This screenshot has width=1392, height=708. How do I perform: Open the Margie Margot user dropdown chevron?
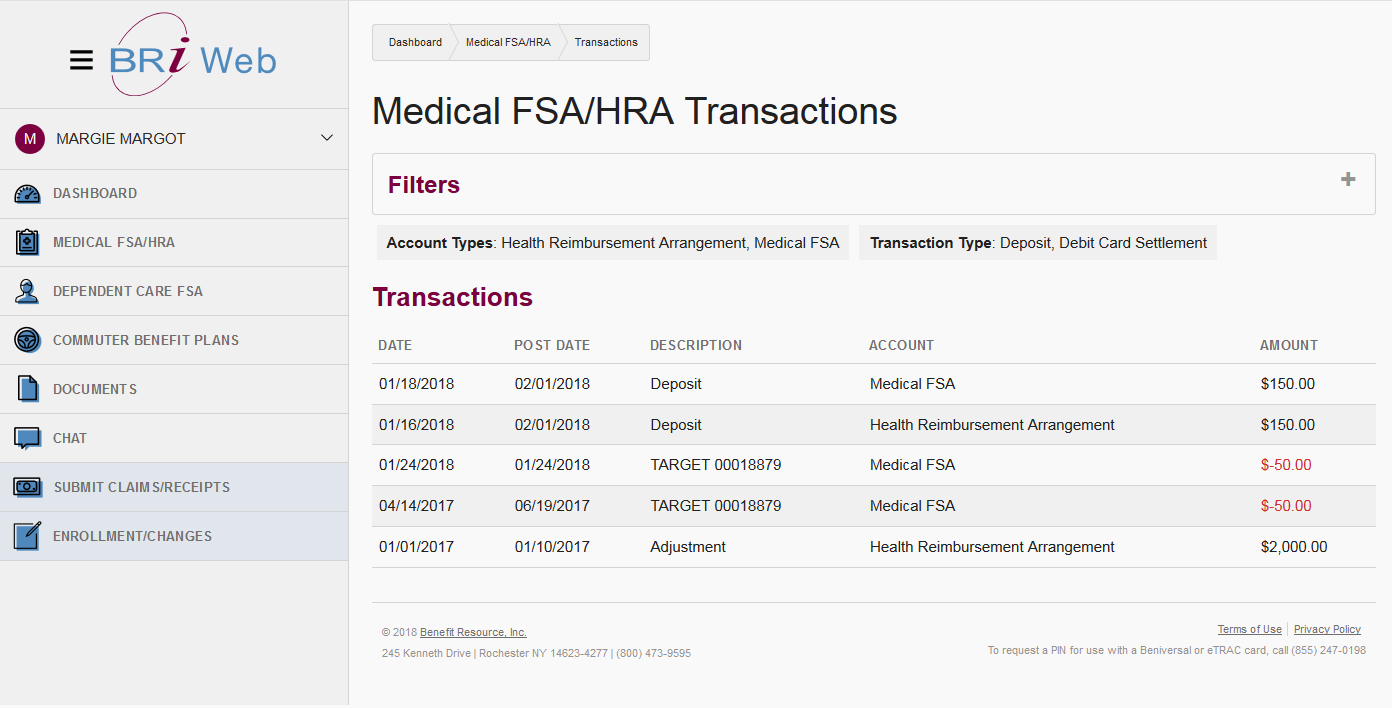(x=326, y=138)
